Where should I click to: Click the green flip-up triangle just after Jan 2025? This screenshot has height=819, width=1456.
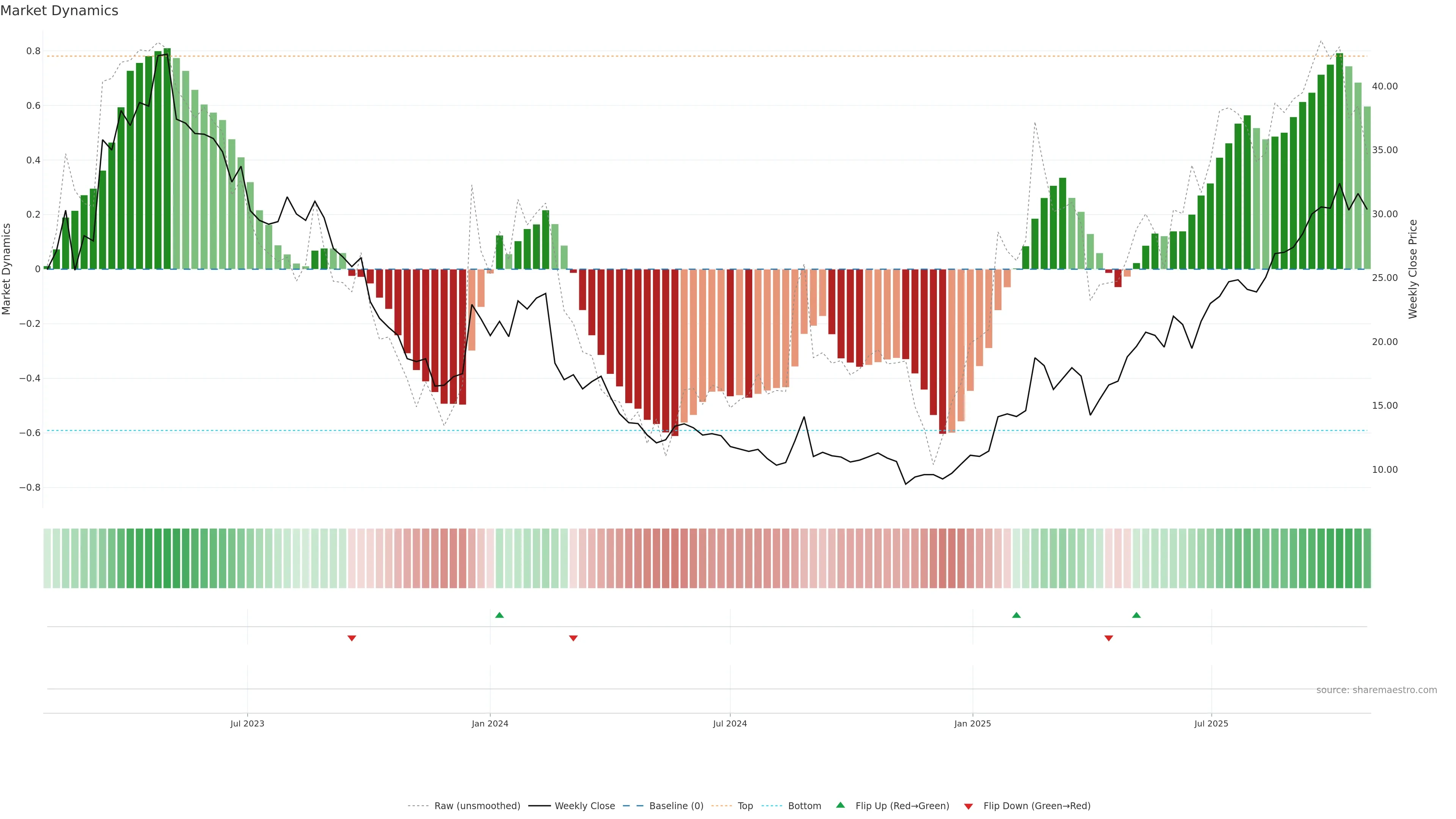pyautogui.click(x=1016, y=615)
